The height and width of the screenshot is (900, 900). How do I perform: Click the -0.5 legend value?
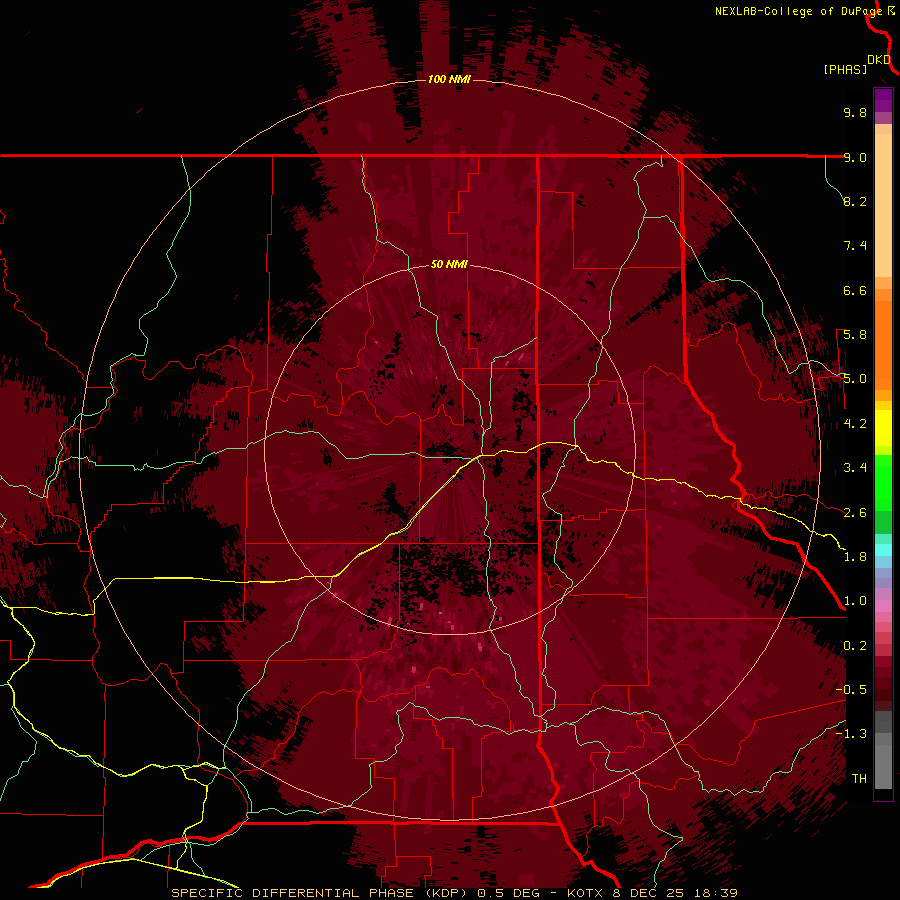pos(851,690)
